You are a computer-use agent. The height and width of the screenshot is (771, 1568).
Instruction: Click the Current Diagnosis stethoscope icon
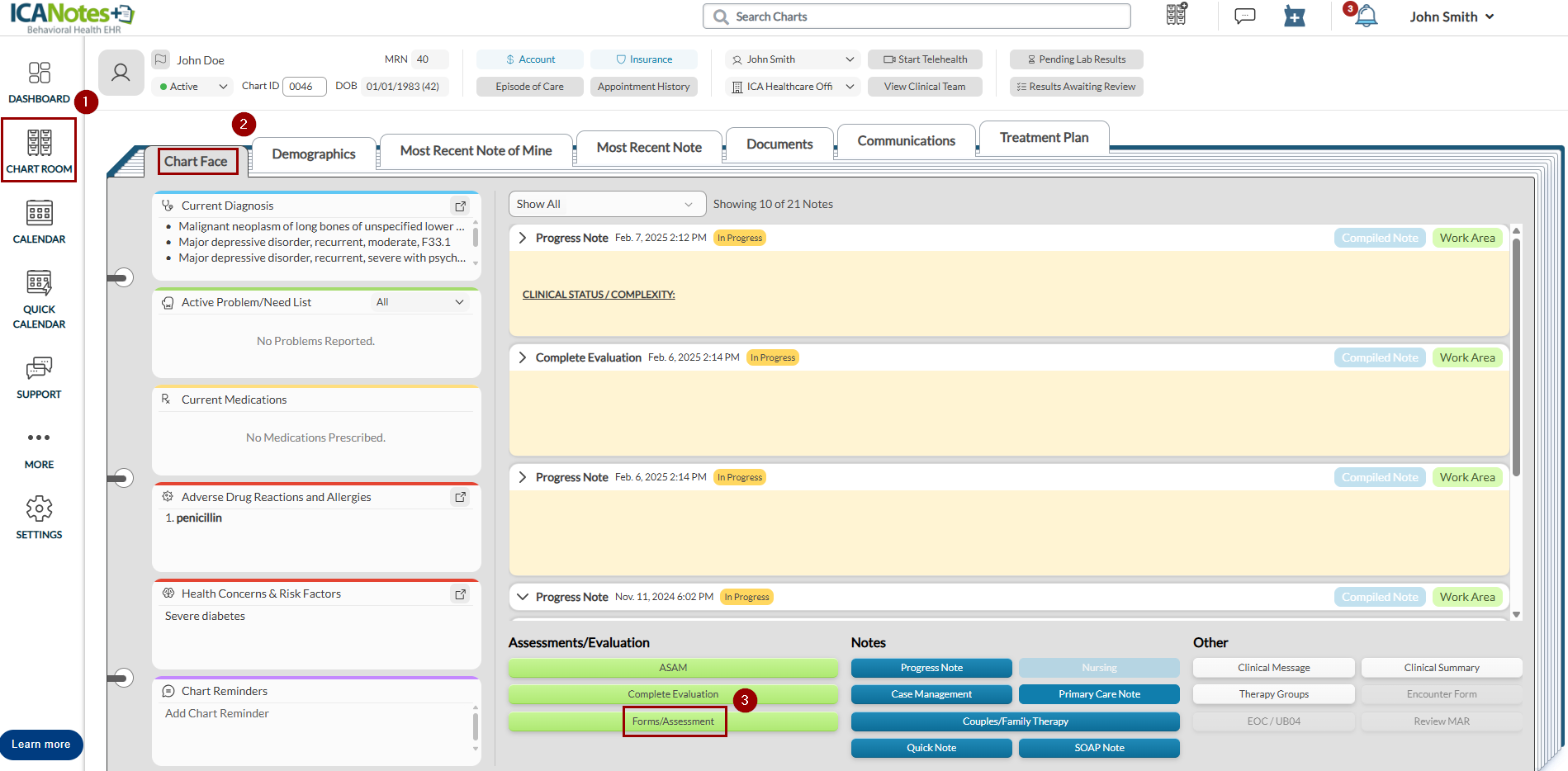pos(168,206)
